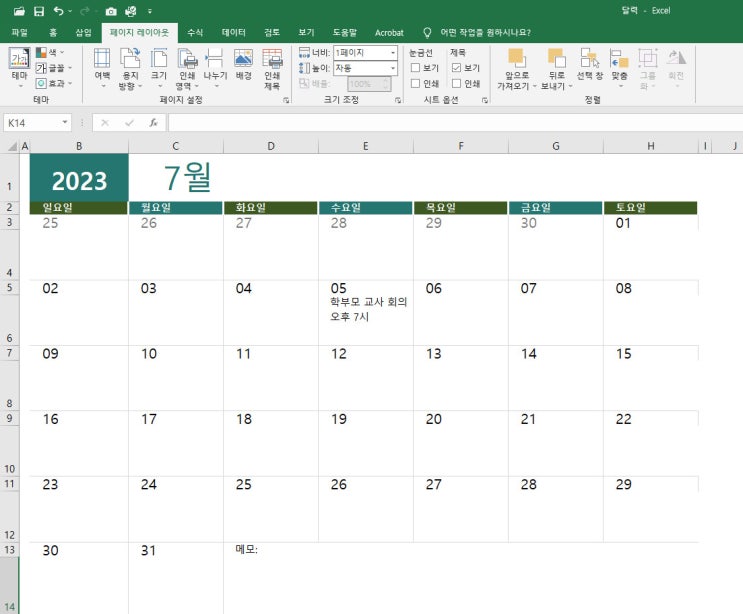Screen dimensions: 743x614
Task: Select the 학부모 교사 회의 note cell
Action: [365, 319]
